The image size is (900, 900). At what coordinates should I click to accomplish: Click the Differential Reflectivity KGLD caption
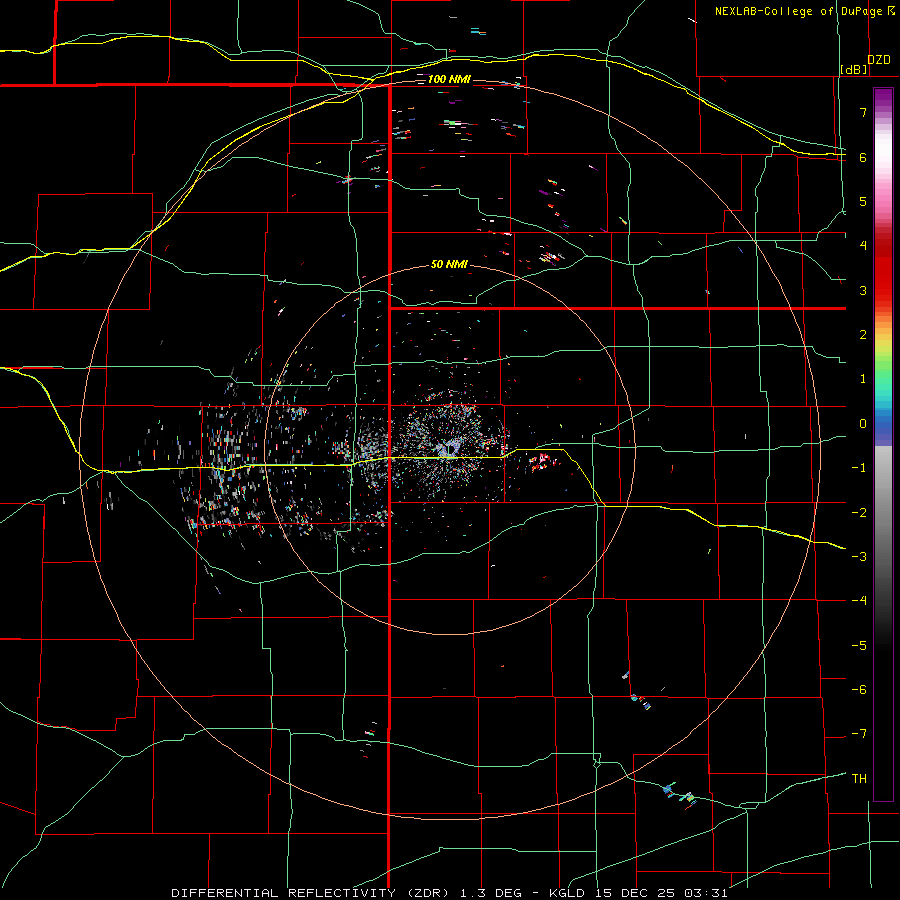point(449,893)
